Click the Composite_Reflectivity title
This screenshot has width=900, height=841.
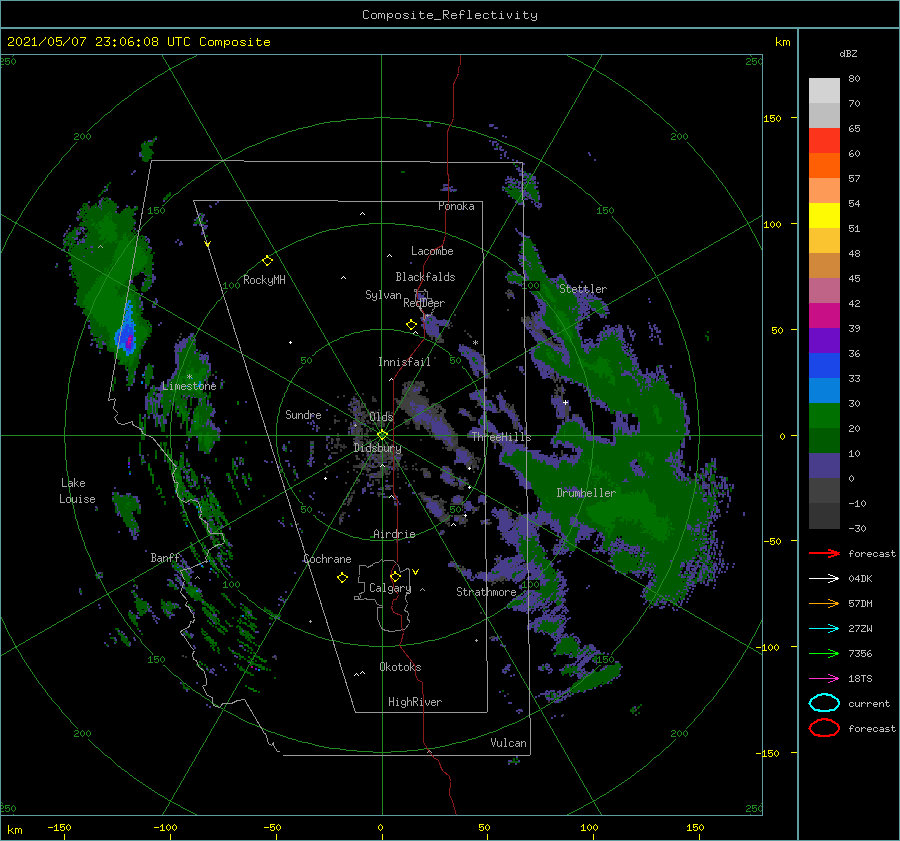(450, 15)
